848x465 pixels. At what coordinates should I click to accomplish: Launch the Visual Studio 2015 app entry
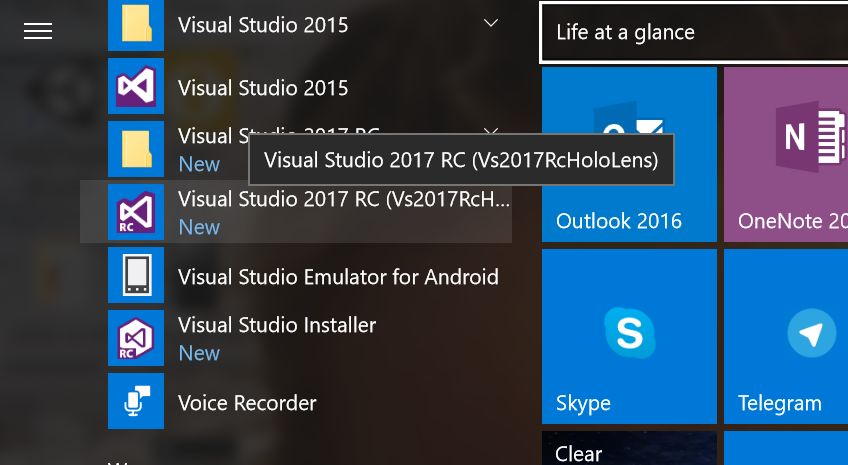[x=263, y=88]
